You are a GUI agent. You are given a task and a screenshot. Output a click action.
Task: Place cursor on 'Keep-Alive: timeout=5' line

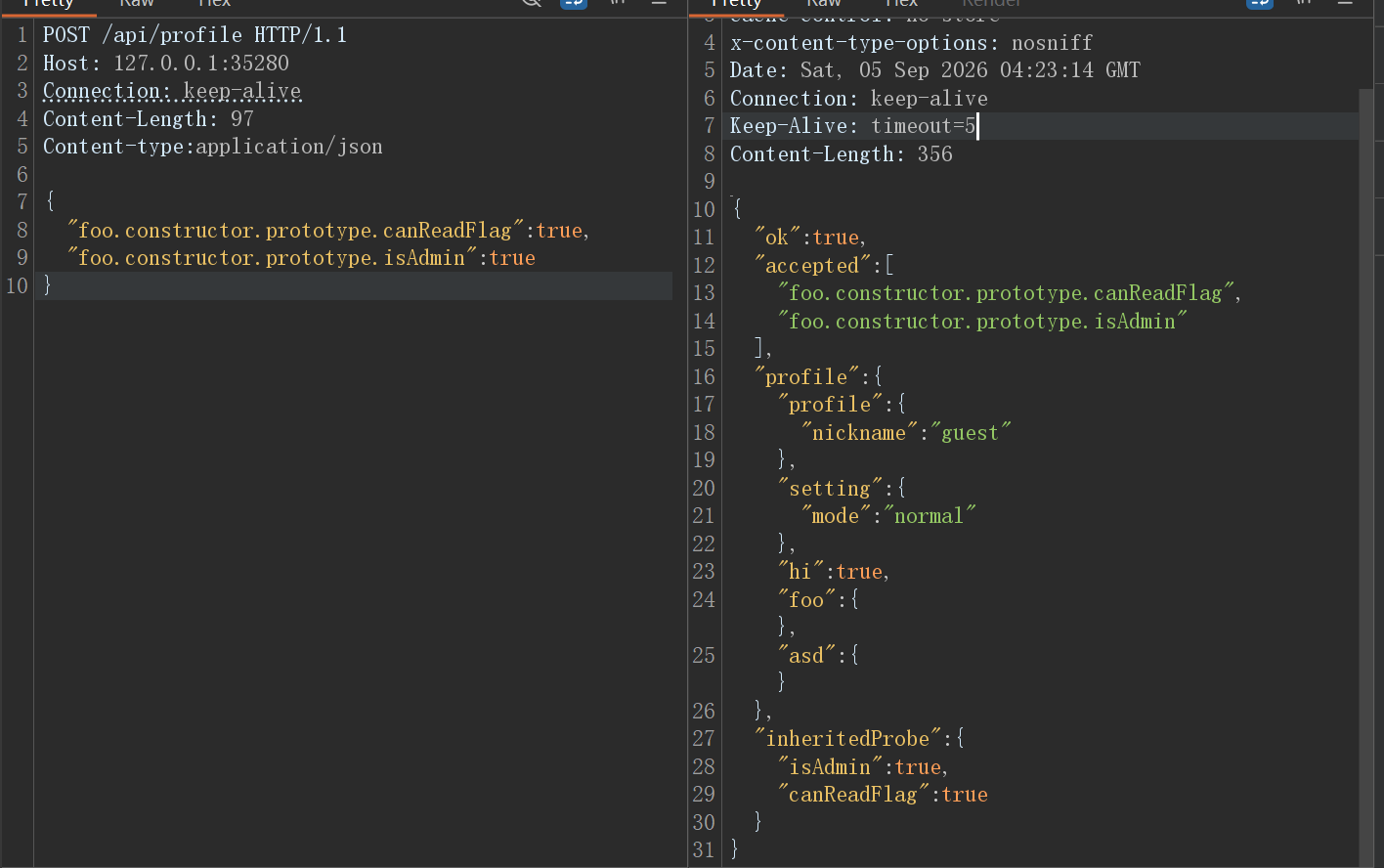pos(852,126)
